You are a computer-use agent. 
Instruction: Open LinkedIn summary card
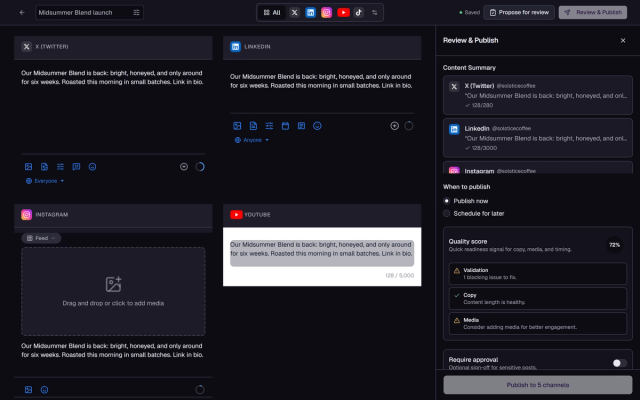(x=538, y=138)
